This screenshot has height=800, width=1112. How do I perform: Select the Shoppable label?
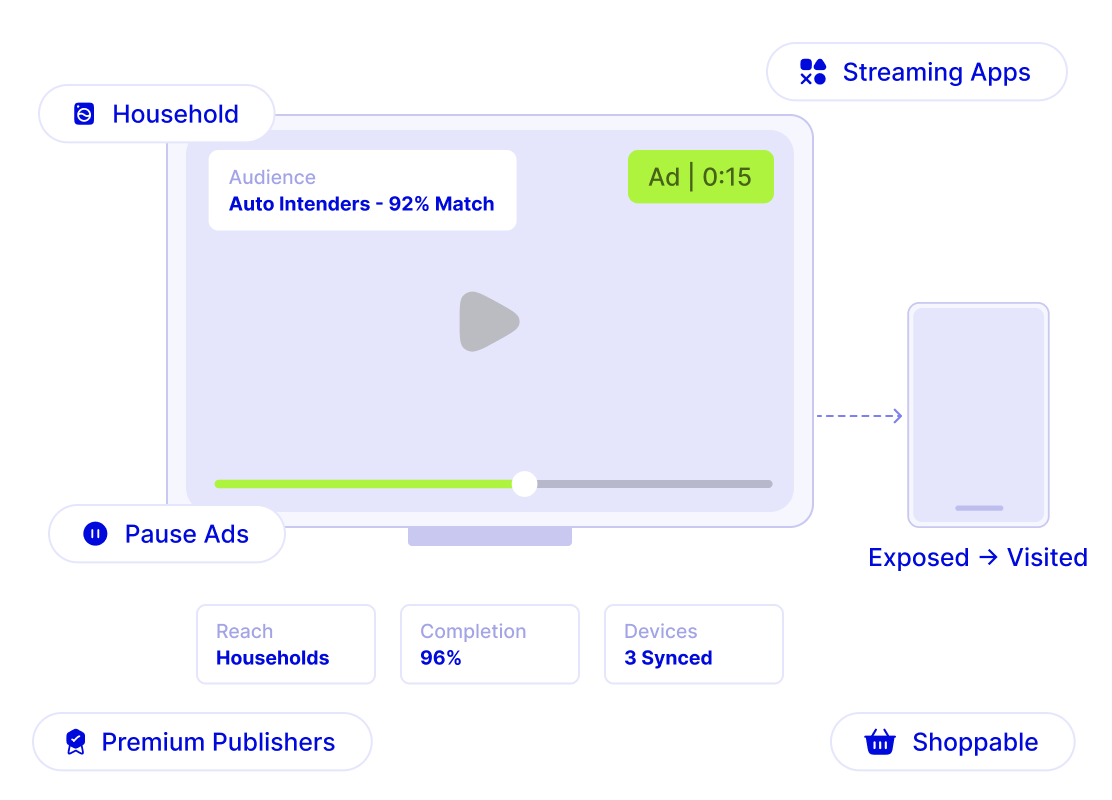coord(975,743)
